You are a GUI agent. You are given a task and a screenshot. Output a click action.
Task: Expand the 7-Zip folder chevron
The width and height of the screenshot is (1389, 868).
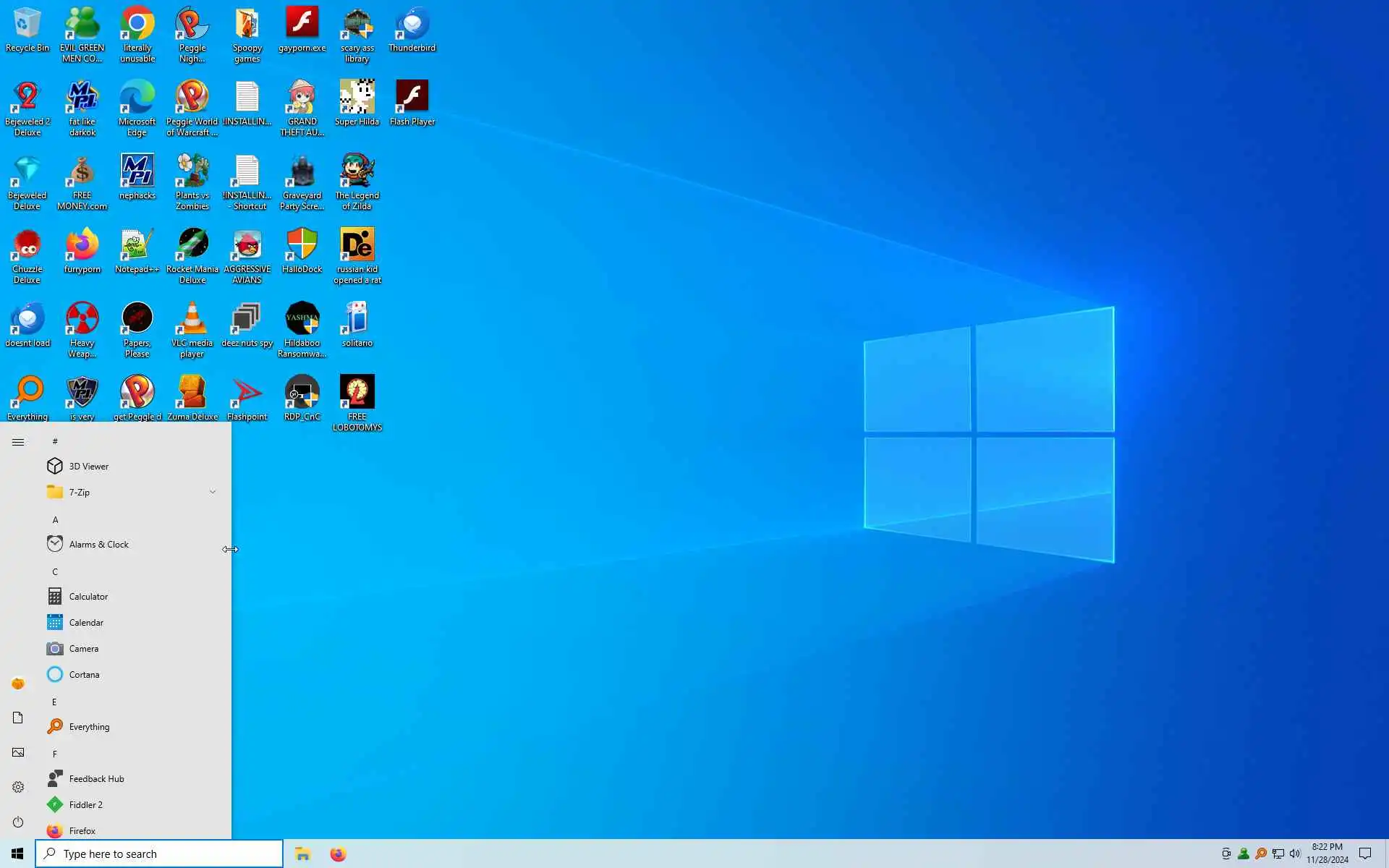point(213,492)
